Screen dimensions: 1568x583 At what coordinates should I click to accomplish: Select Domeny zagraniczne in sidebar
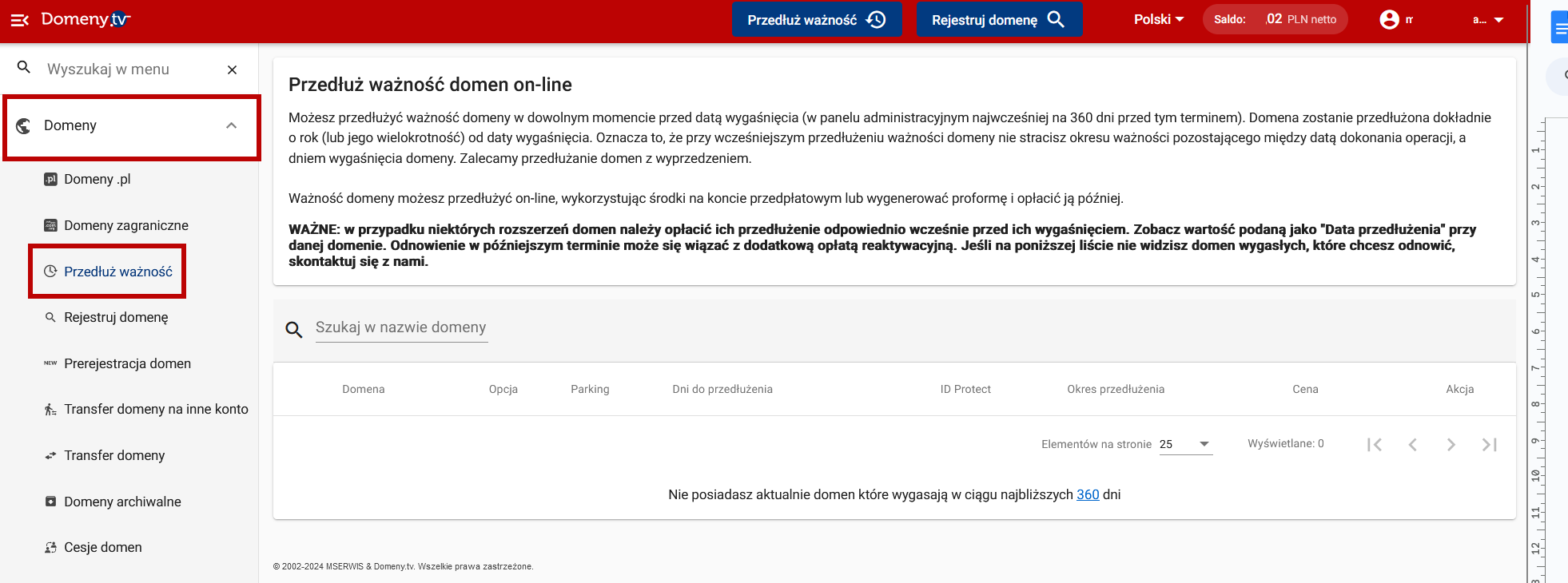click(125, 225)
